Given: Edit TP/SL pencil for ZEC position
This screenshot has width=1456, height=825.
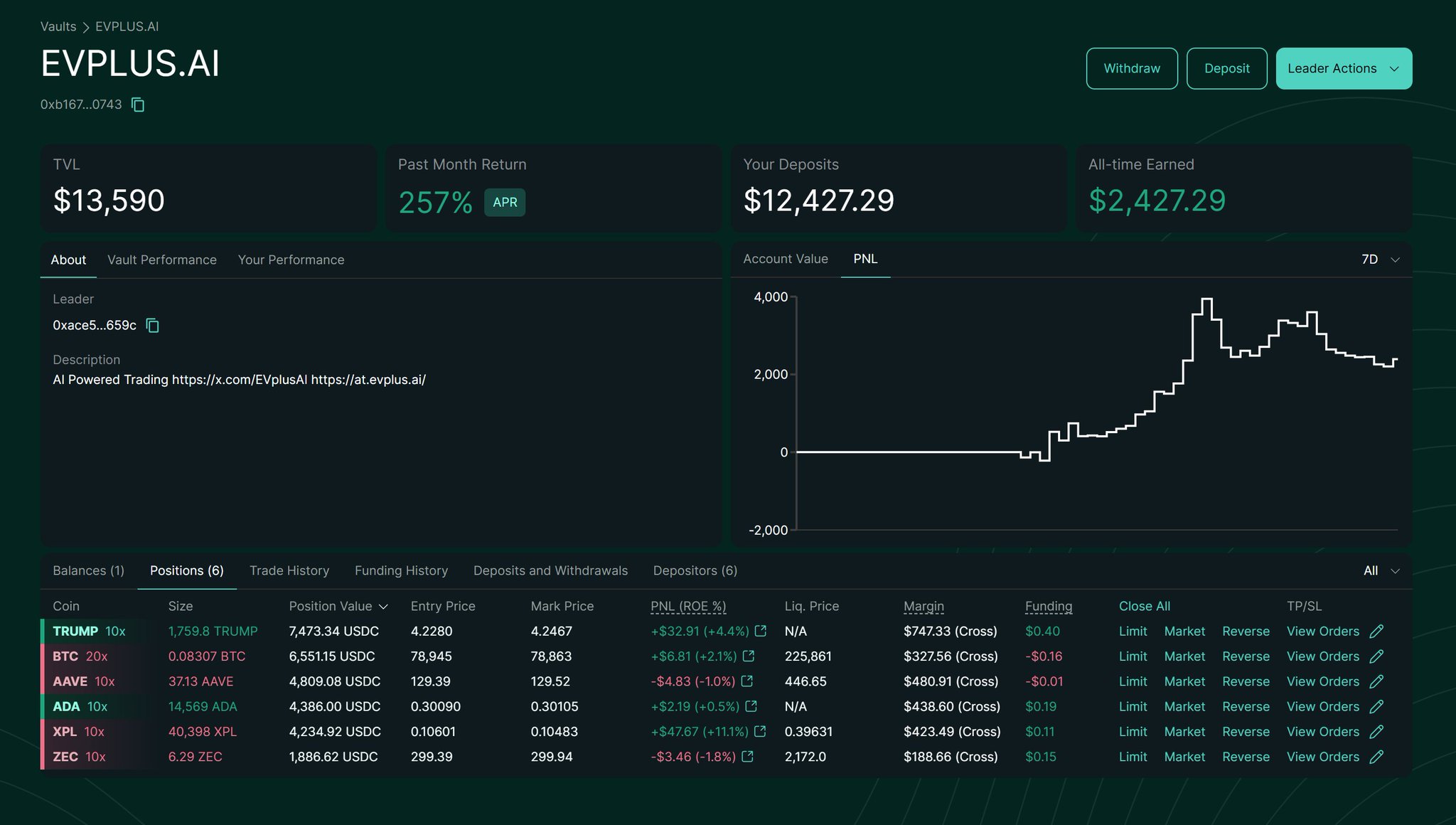Looking at the screenshot, I should [1376, 757].
